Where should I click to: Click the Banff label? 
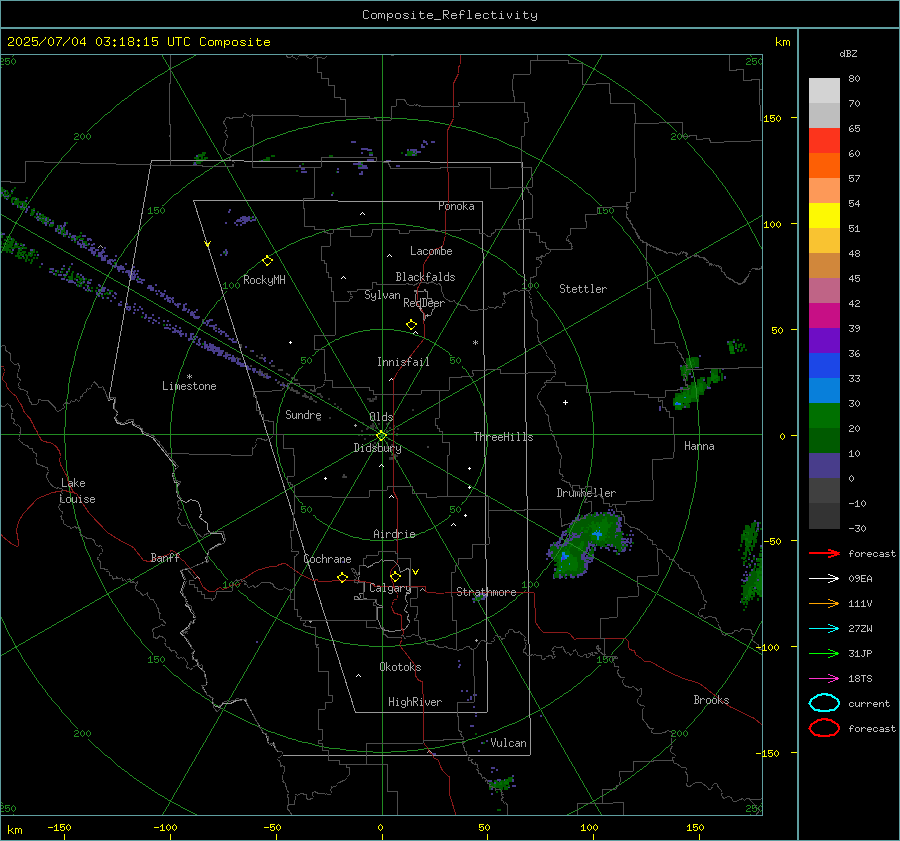[x=165, y=558]
